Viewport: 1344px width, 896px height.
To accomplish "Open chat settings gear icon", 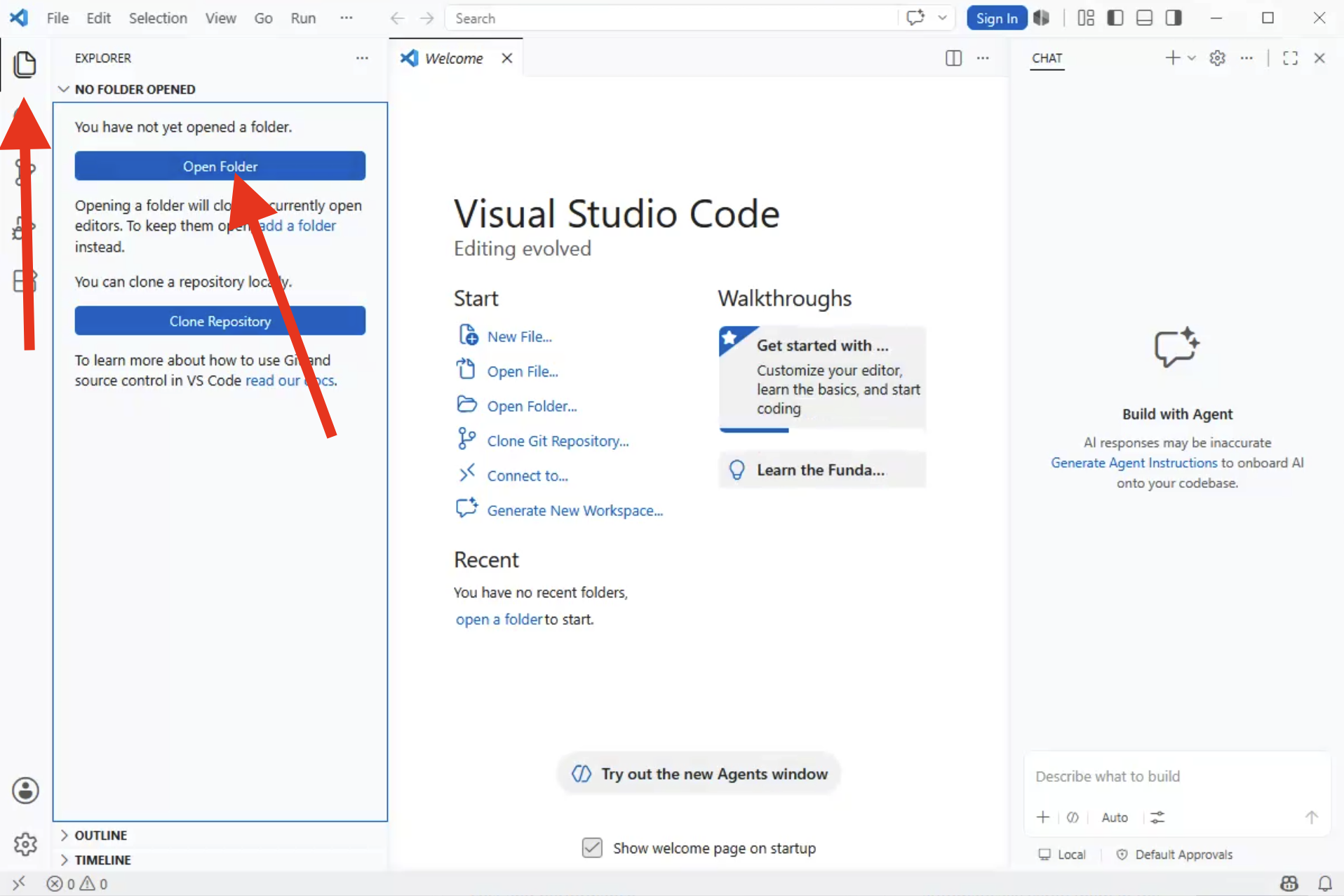I will pyautogui.click(x=1217, y=58).
